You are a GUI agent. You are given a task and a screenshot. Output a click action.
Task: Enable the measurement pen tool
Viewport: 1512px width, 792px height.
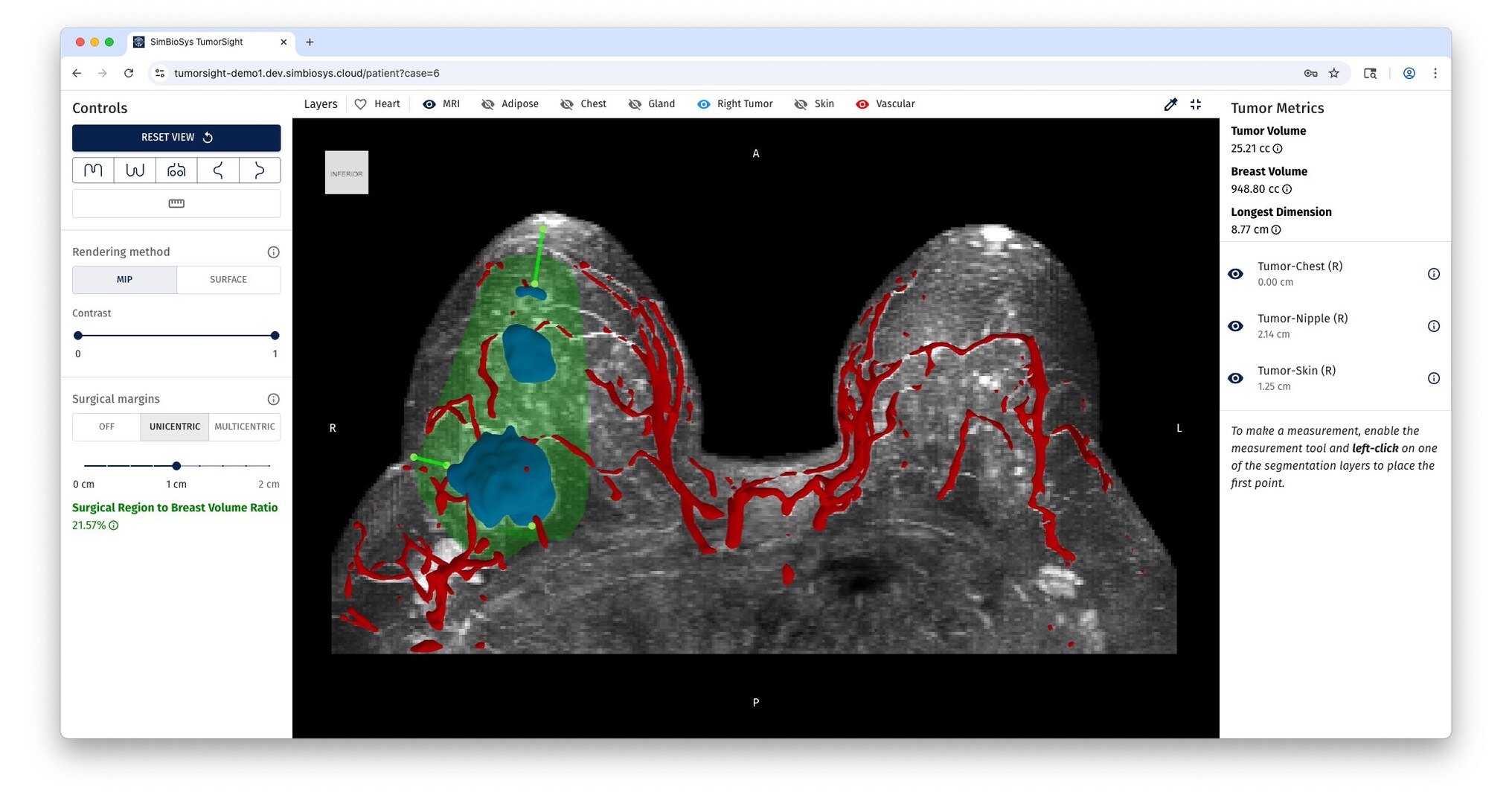click(1171, 104)
